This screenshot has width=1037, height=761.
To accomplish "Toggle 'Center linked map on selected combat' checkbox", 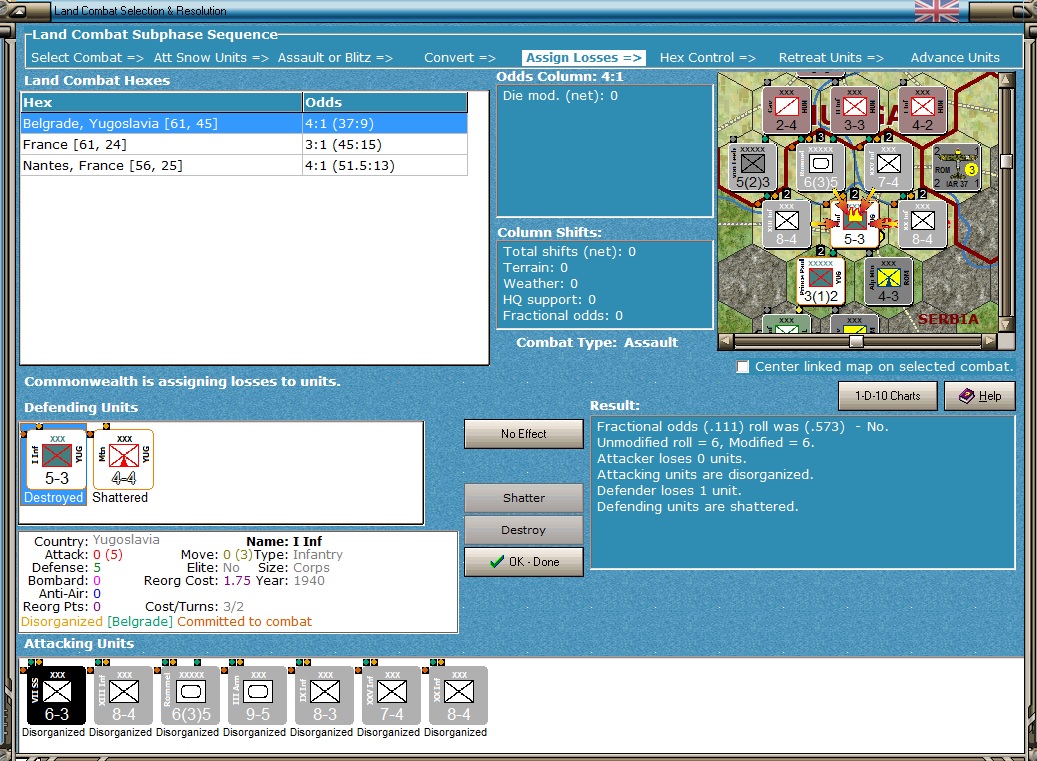I will click(743, 367).
